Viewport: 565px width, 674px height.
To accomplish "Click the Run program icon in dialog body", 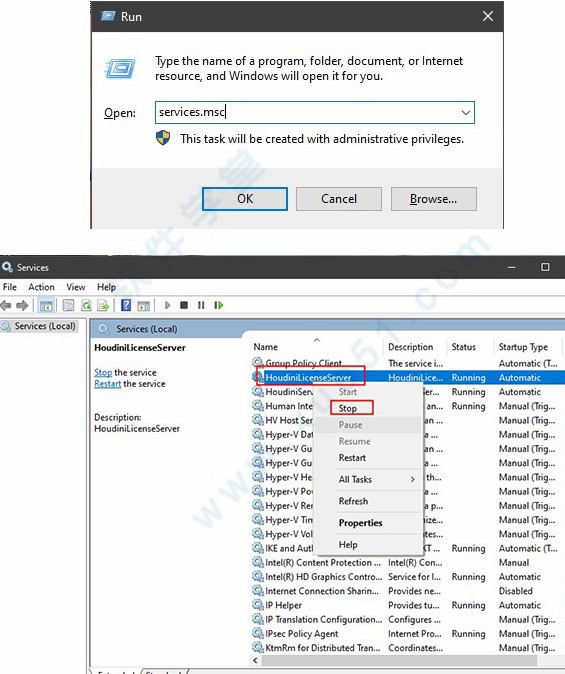I will pos(120,68).
